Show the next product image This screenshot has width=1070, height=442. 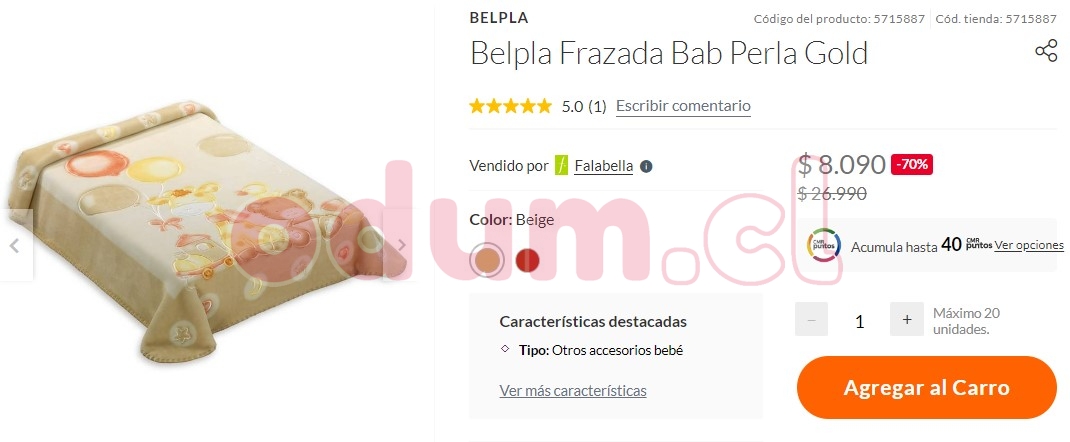pos(403,246)
